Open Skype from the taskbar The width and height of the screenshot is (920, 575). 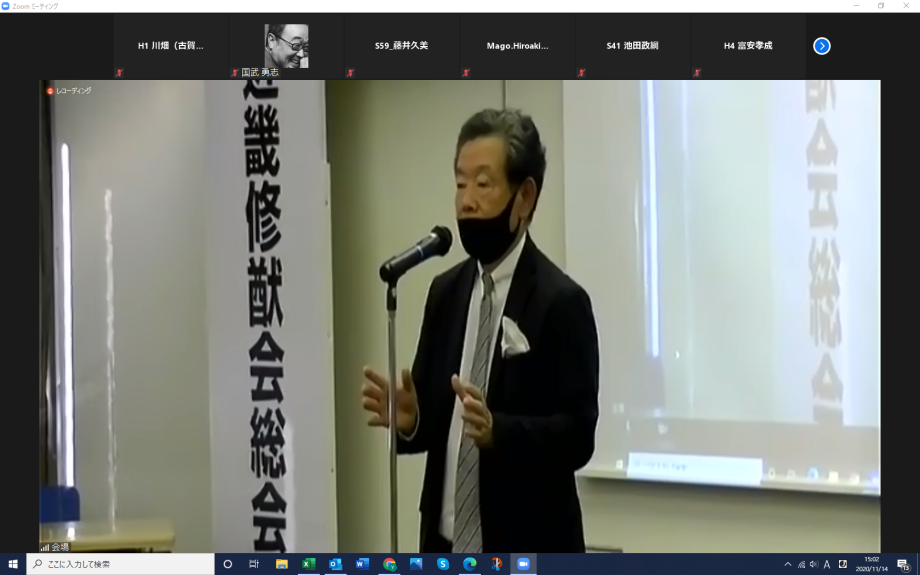point(442,564)
